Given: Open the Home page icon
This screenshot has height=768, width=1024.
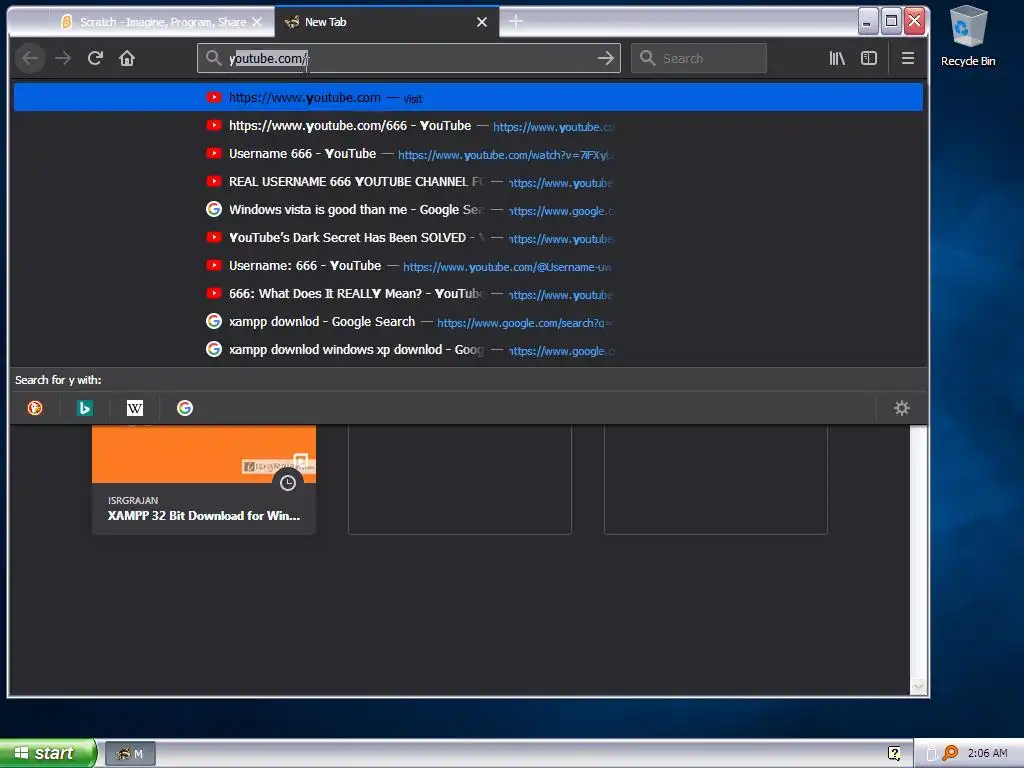Looking at the screenshot, I should 127,58.
